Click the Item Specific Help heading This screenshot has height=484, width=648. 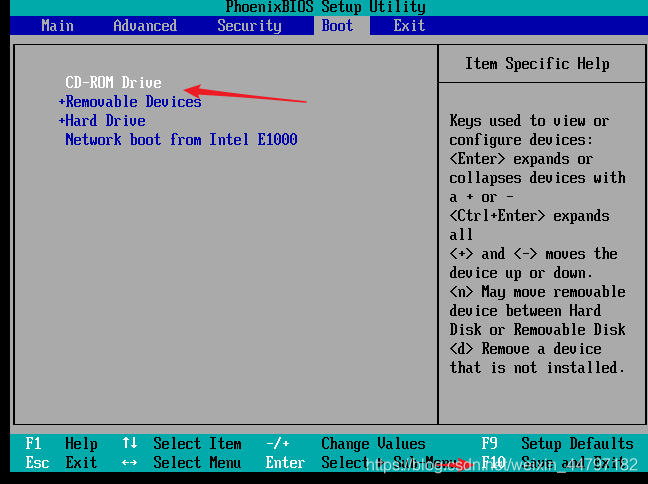click(537, 64)
